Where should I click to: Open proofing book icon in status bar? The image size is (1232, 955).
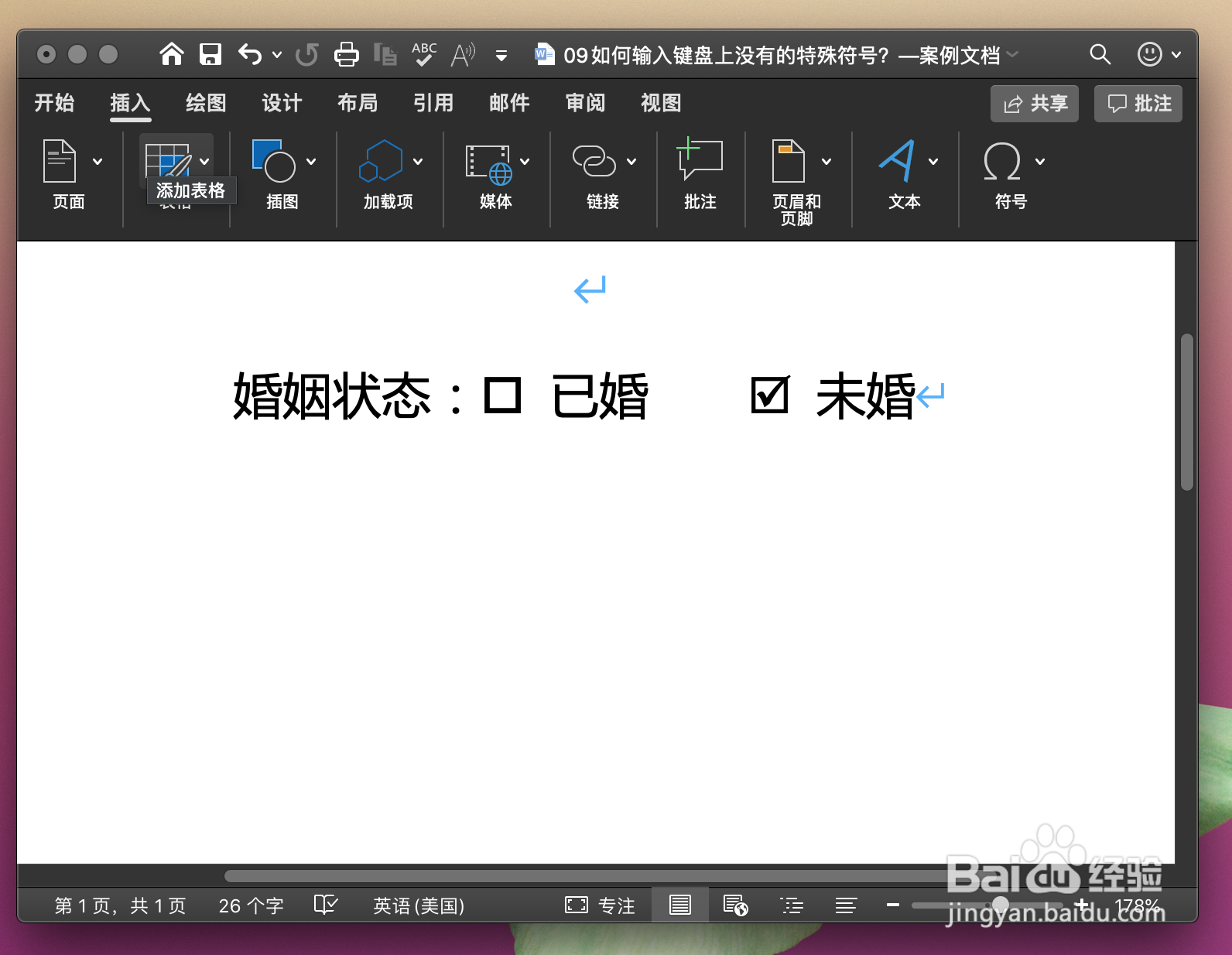coord(326,905)
